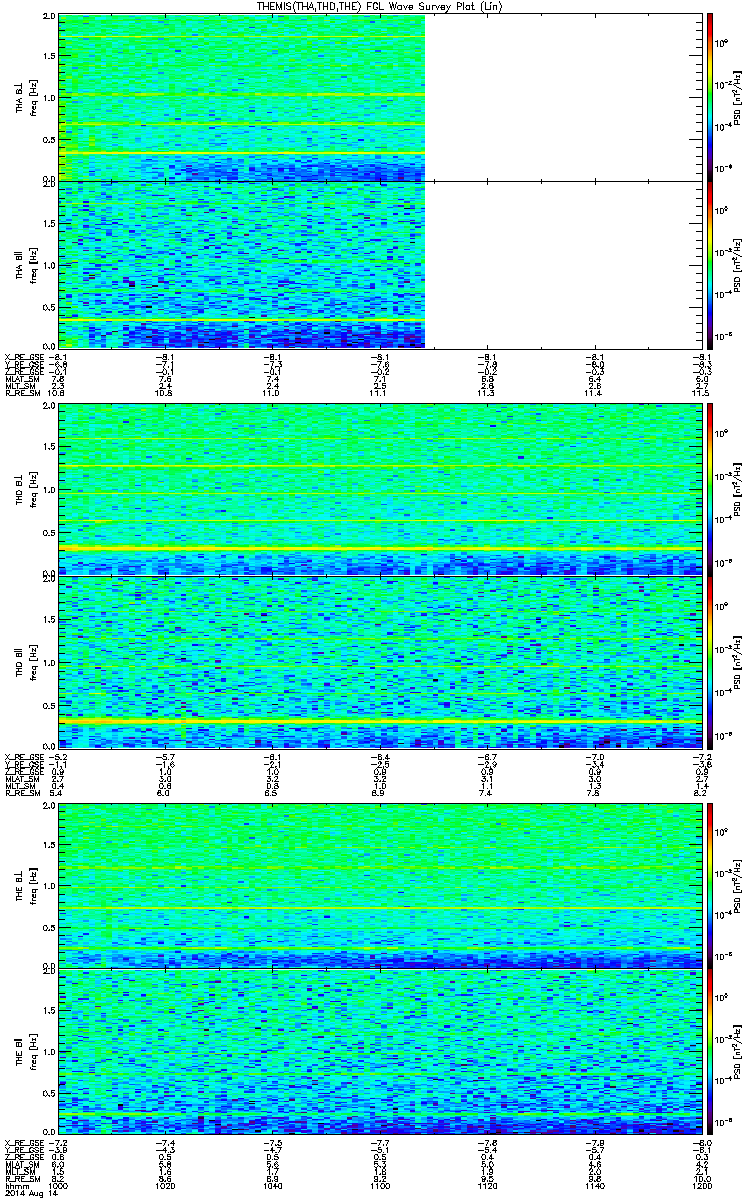The image size is (750, 1200).
Task: Pick the THE perpendicular B spectrogram panel
Action: click(x=379, y=883)
